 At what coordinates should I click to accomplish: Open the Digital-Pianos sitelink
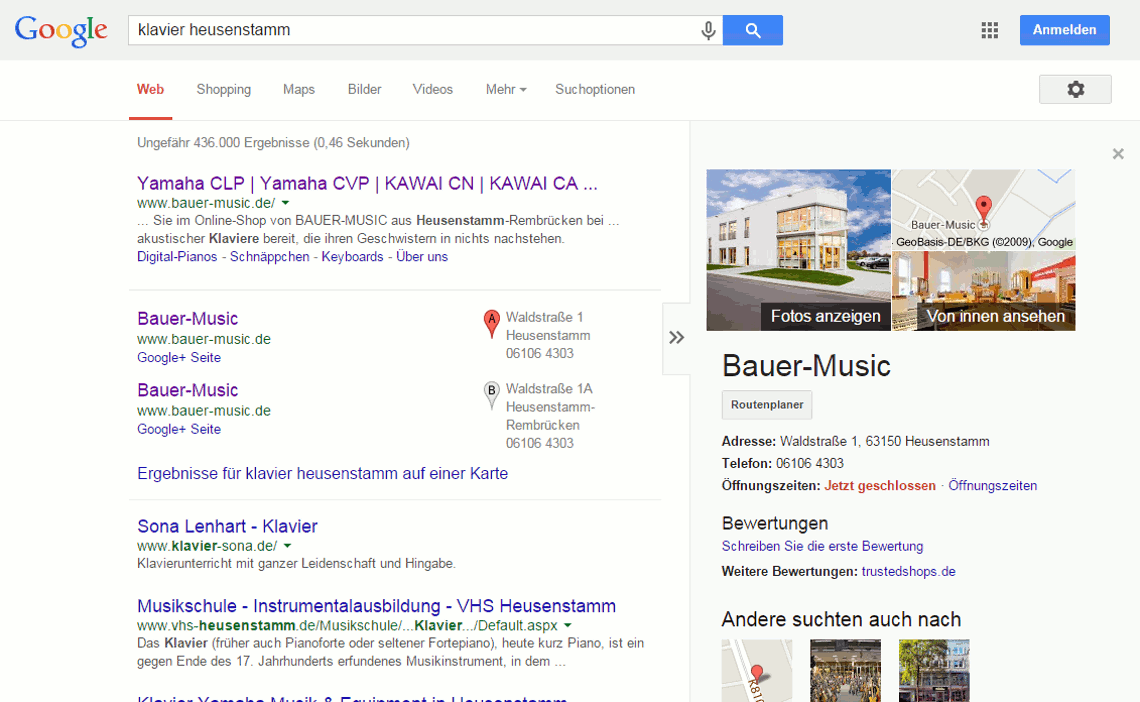[177, 257]
